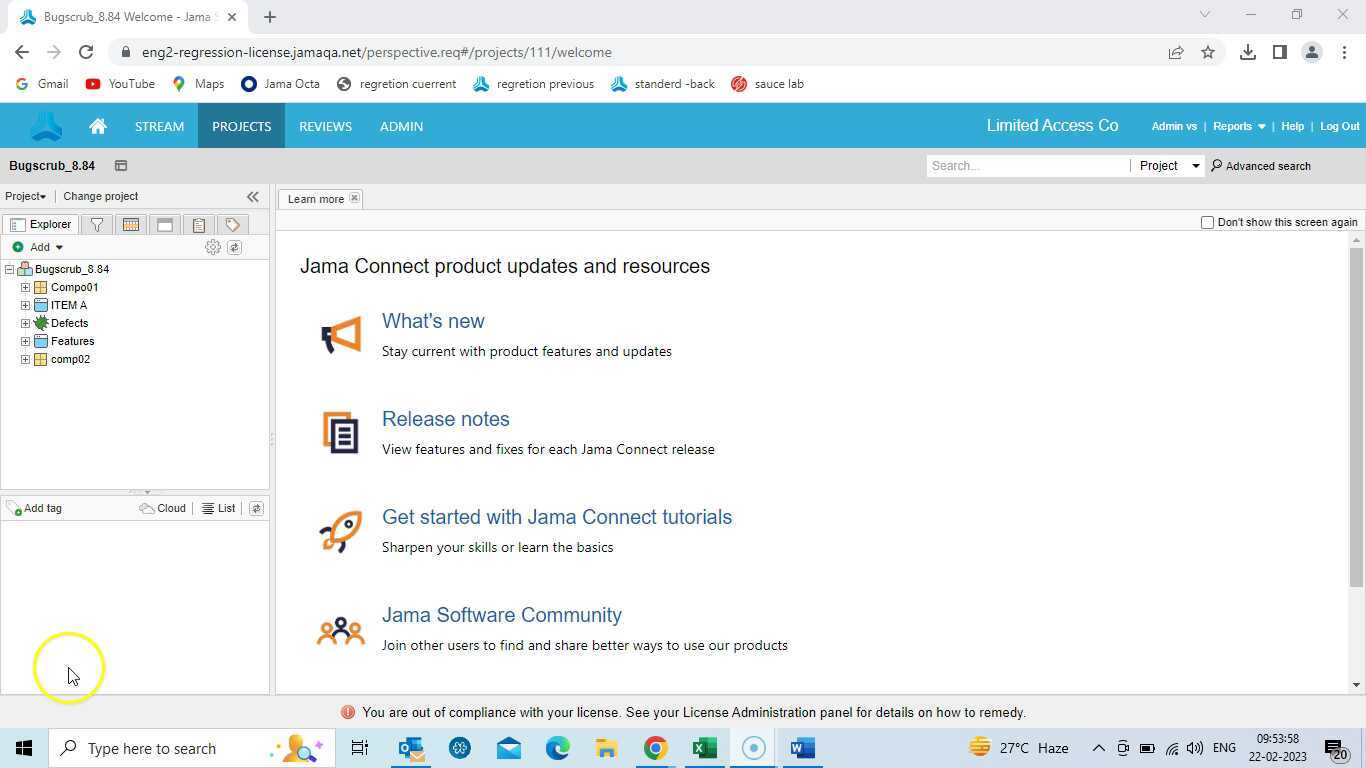Image resolution: width=1366 pixels, height=768 pixels.
Task: Open Excel from the taskbar
Action: pyautogui.click(x=704, y=747)
